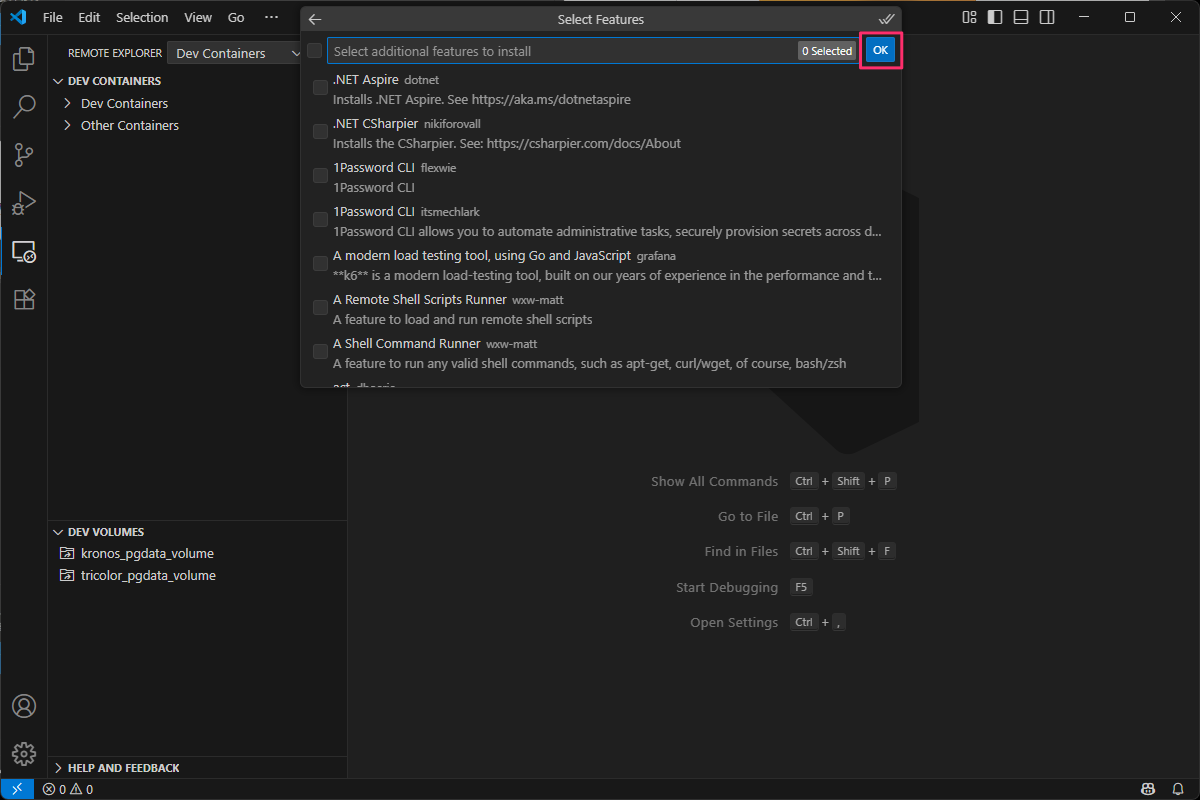1200x800 pixels.
Task: Click the customize layout icon
Action: [x=969, y=17]
